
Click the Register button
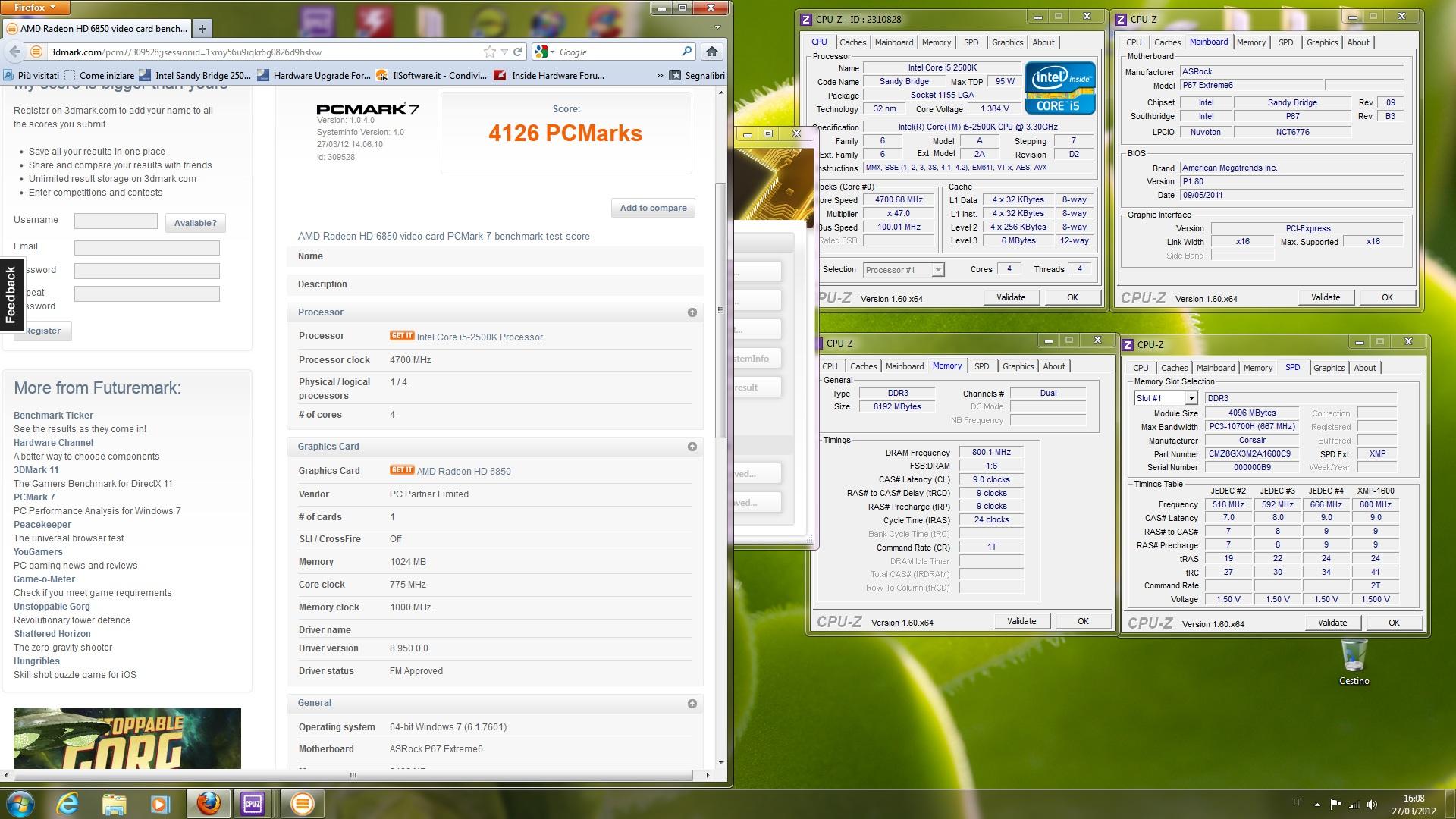tap(42, 331)
